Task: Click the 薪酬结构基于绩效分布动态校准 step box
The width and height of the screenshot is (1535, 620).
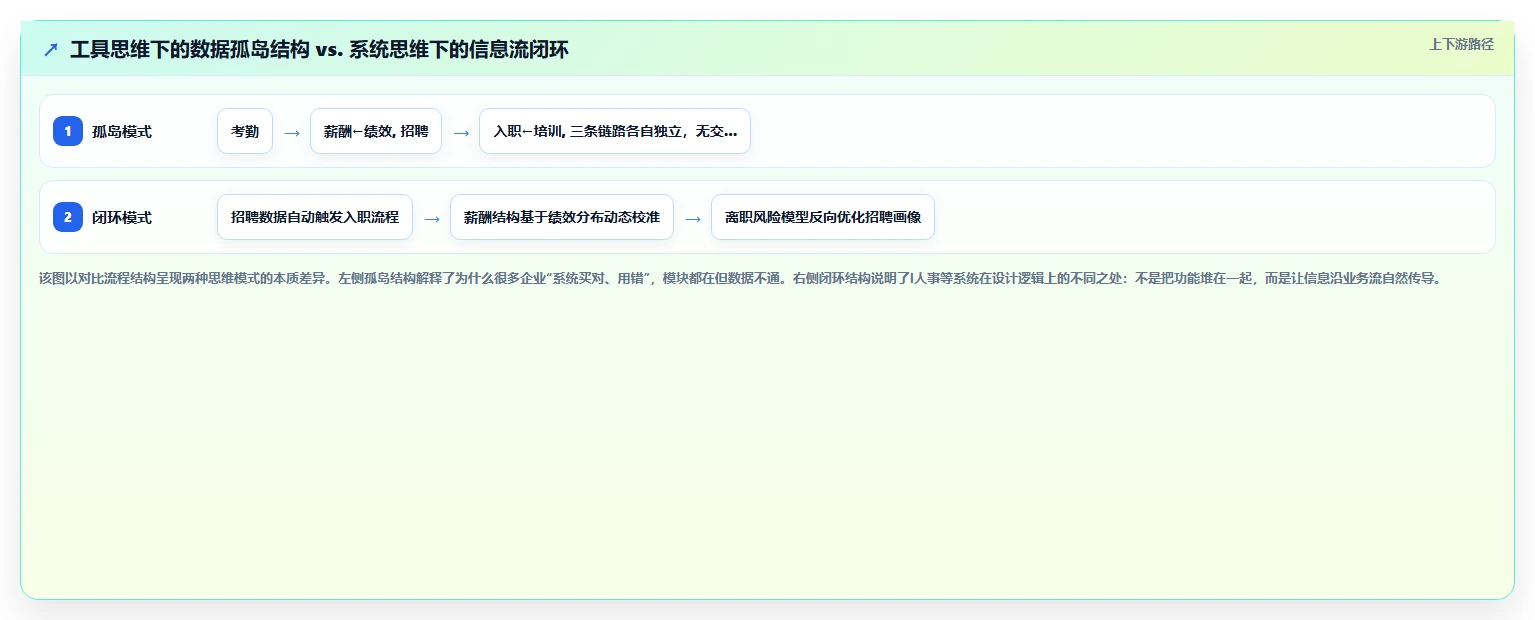Action: pos(562,217)
